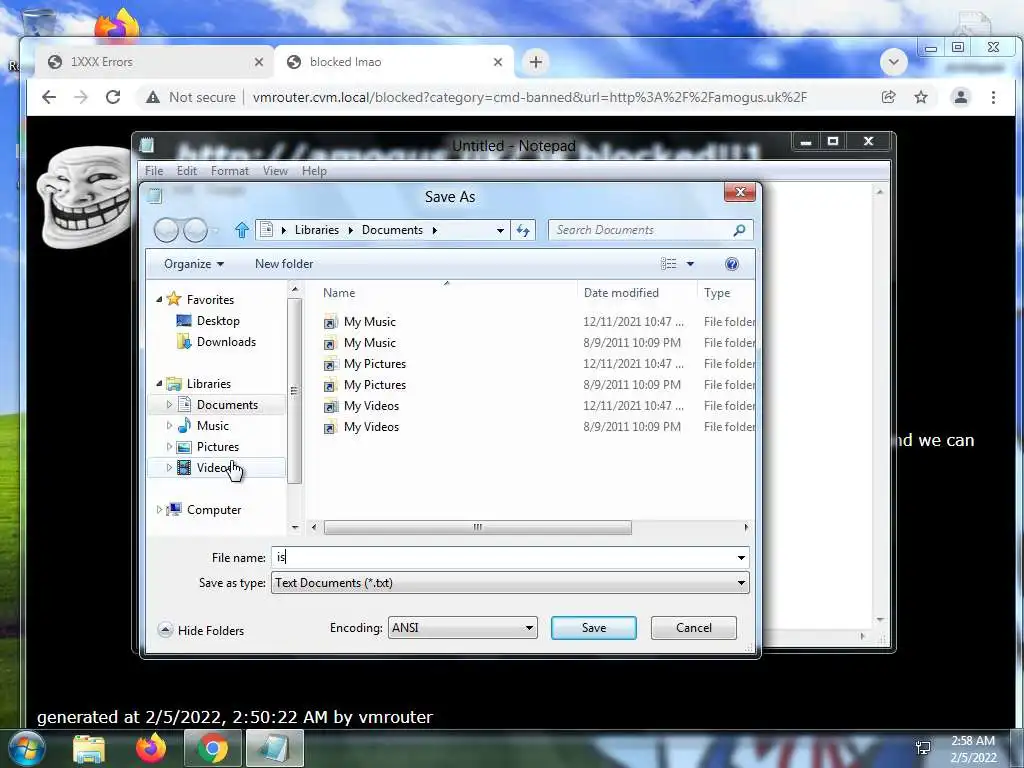Expand the Computer tree node

159,509
